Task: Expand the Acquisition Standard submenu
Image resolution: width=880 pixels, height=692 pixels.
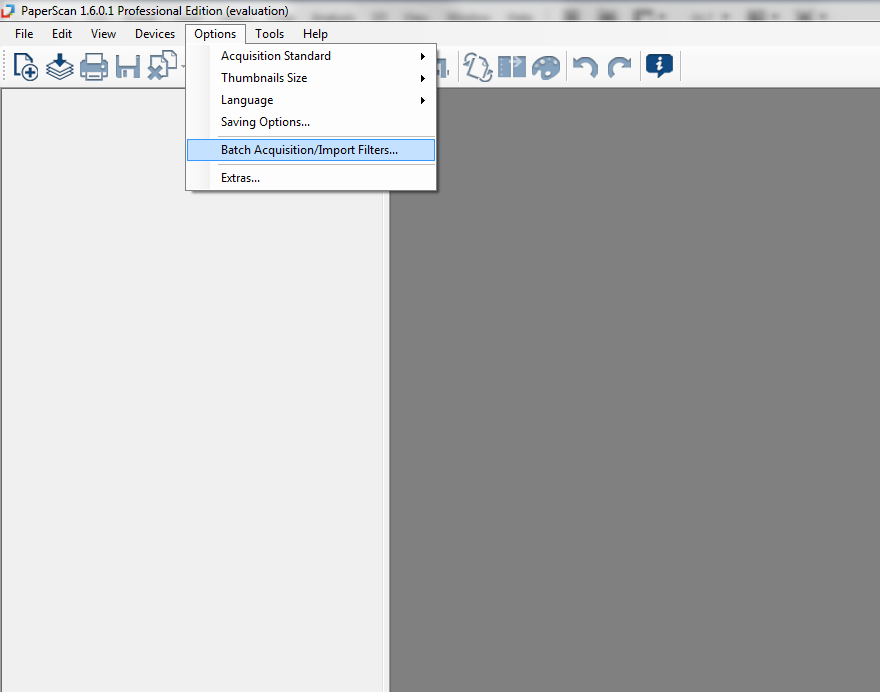Action: pyautogui.click(x=311, y=56)
